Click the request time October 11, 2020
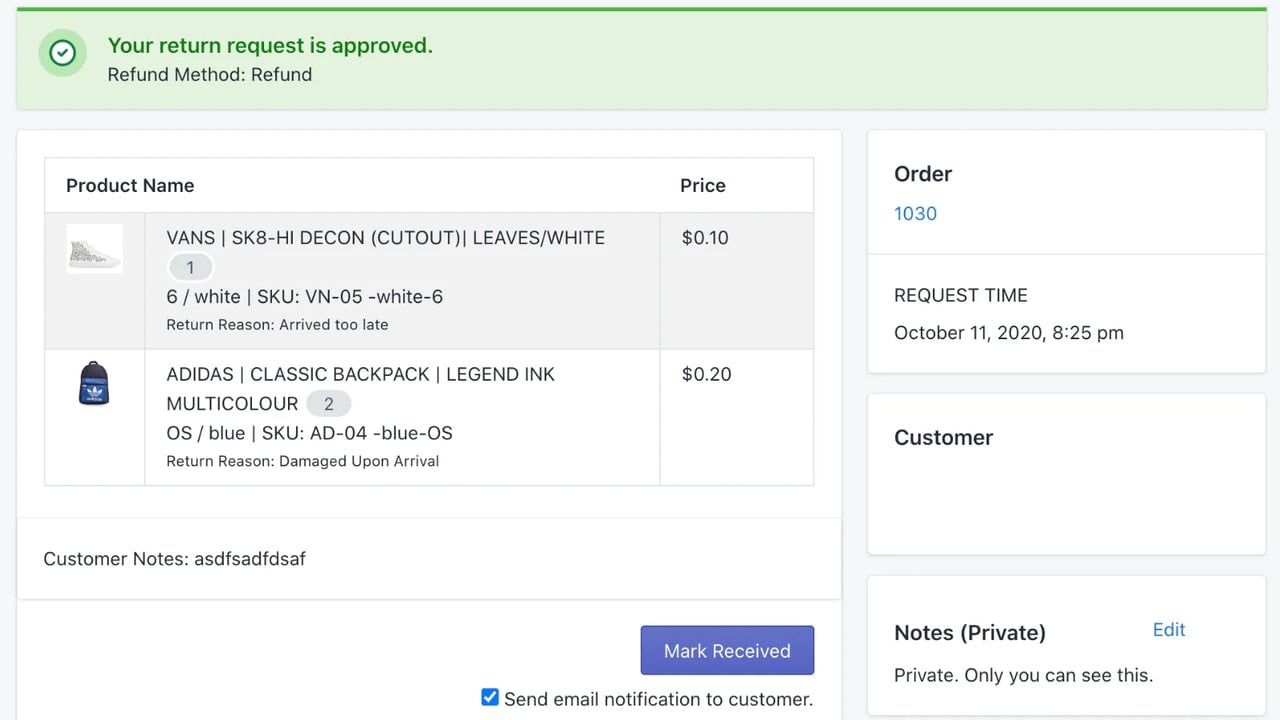The height and width of the screenshot is (720, 1280). point(1009,333)
